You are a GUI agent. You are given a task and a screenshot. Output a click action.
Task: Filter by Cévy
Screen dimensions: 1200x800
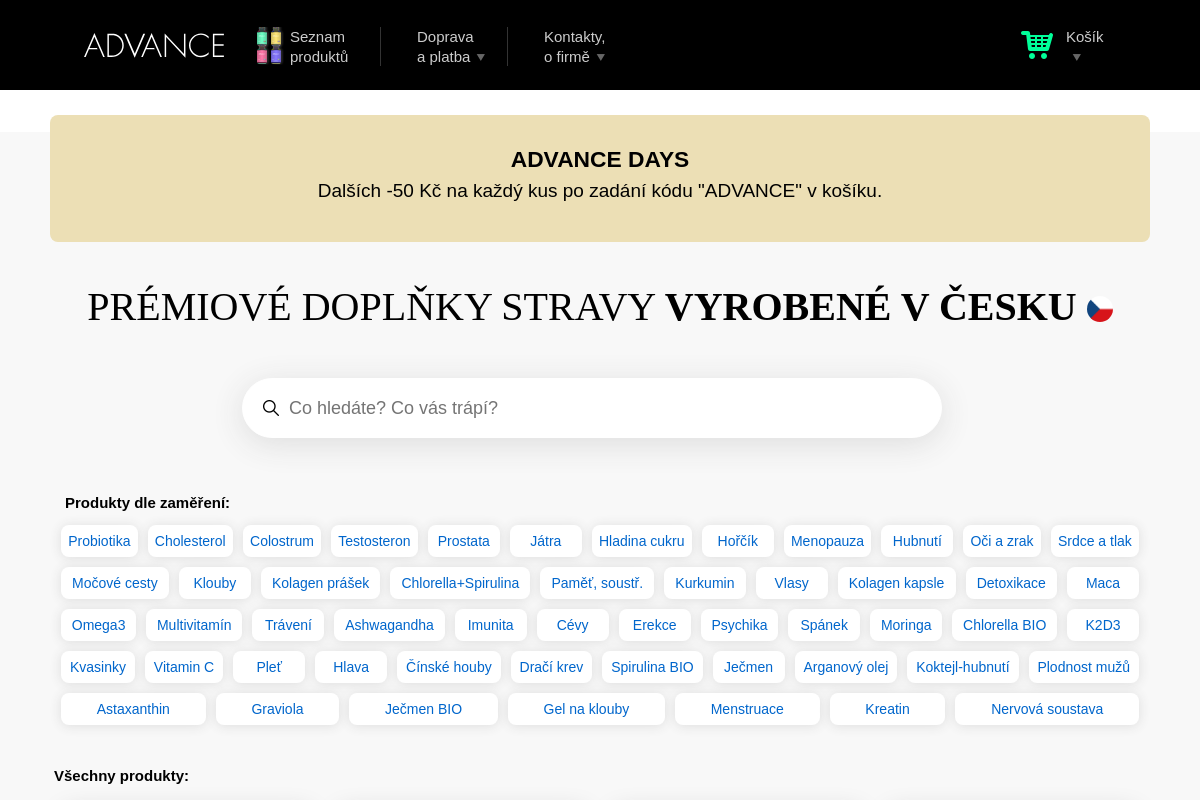[573, 625]
